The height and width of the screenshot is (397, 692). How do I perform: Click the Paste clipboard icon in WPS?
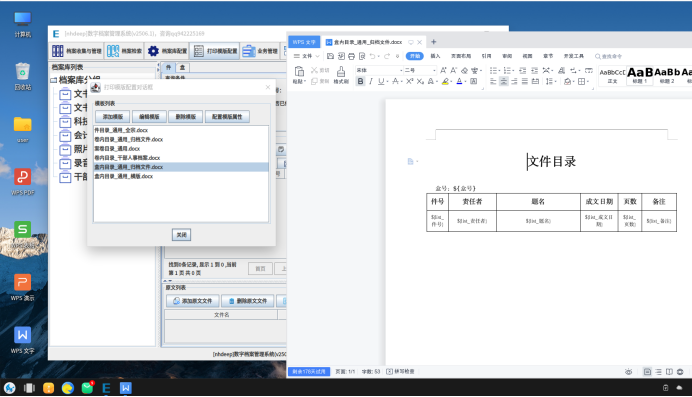[299, 71]
